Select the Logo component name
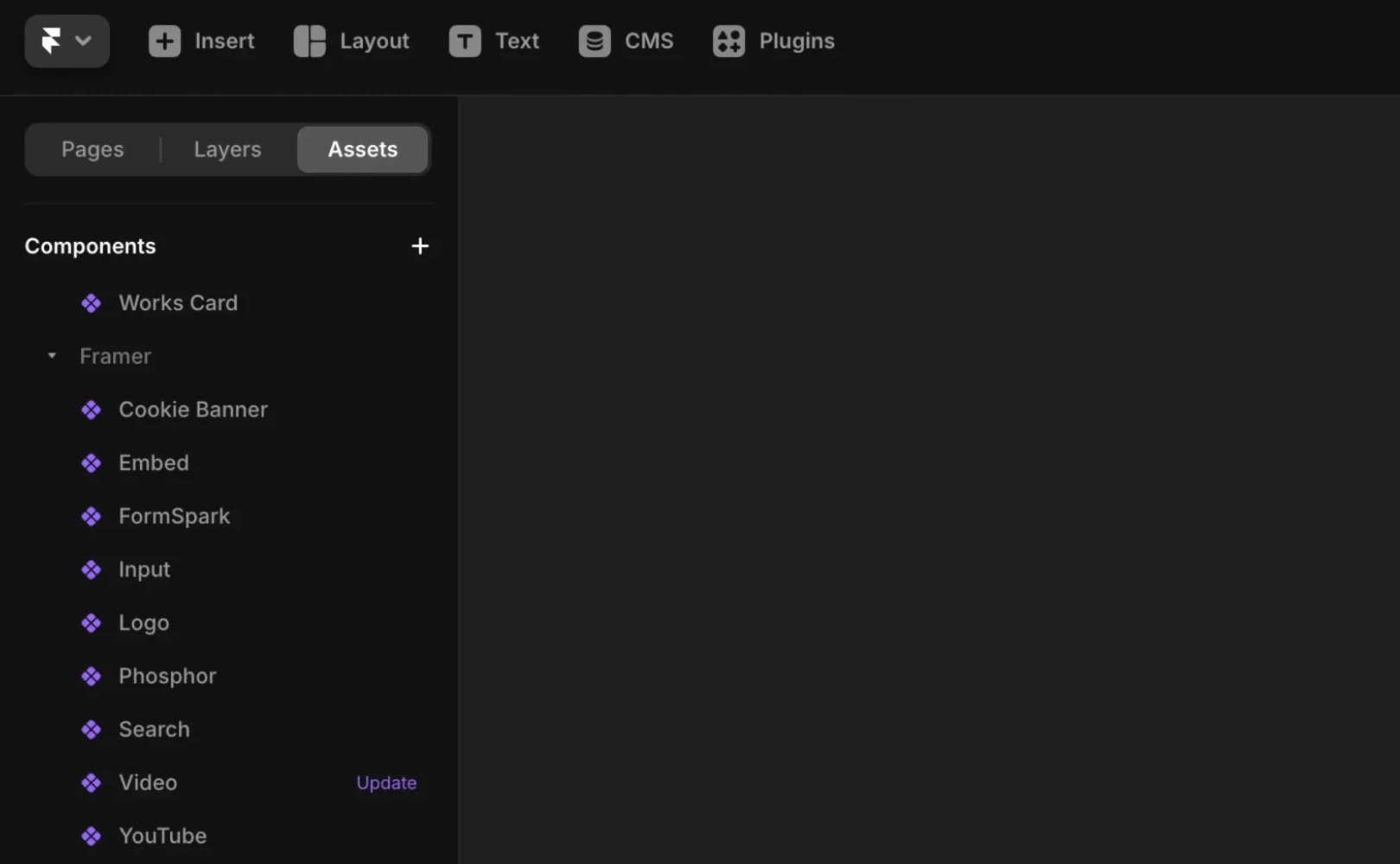Image resolution: width=1400 pixels, height=864 pixels. pyautogui.click(x=143, y=624)
